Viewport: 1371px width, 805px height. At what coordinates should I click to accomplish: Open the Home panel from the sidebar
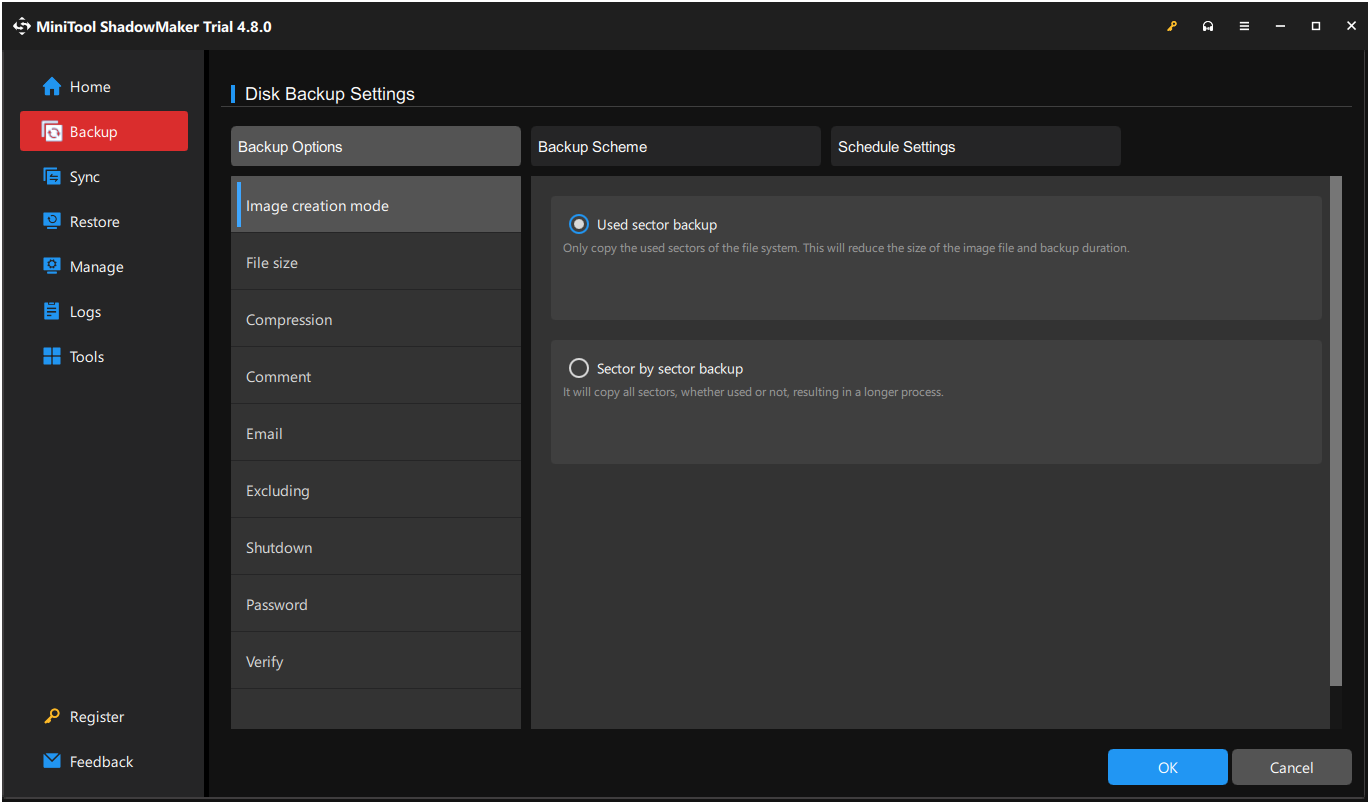[x=86, y=86]
